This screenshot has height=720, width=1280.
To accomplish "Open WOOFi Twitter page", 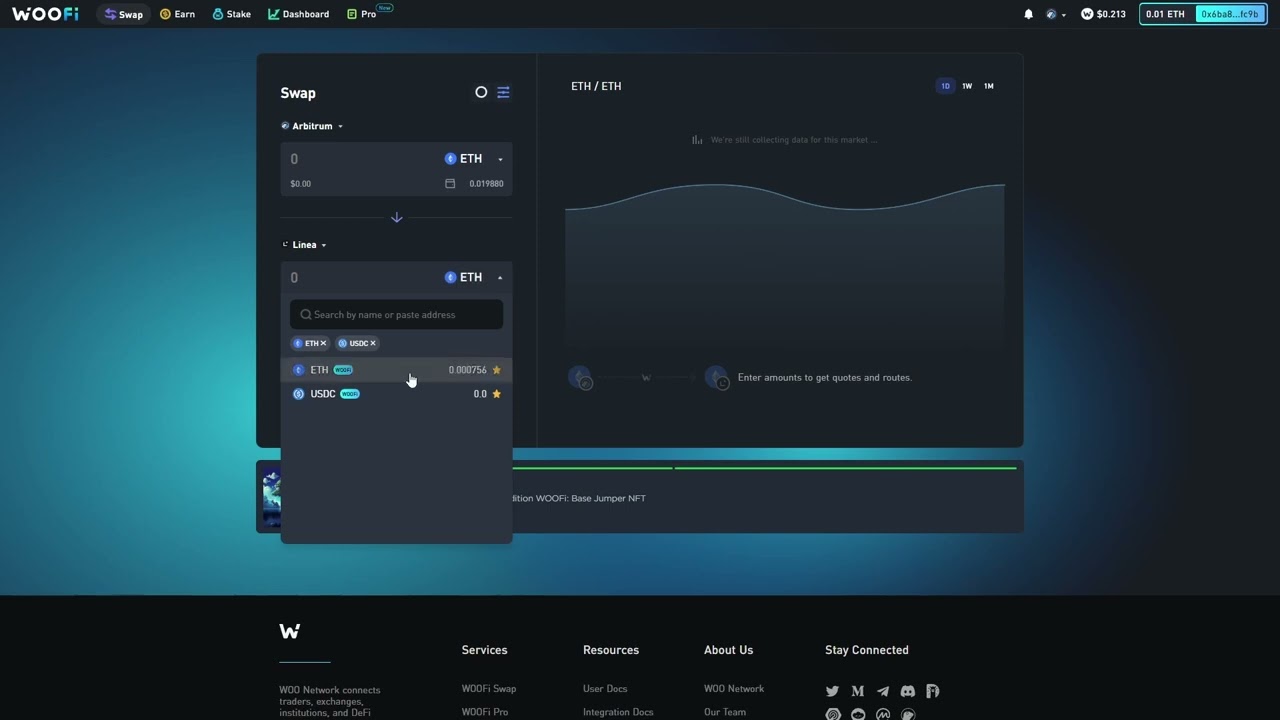I will pos(832,691).
